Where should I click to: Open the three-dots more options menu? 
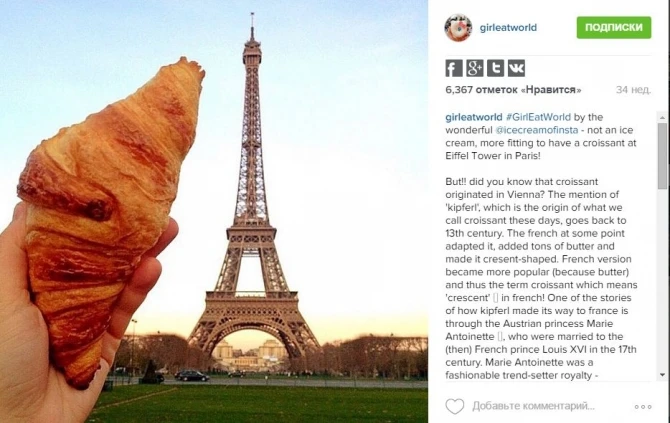point(643,407)
